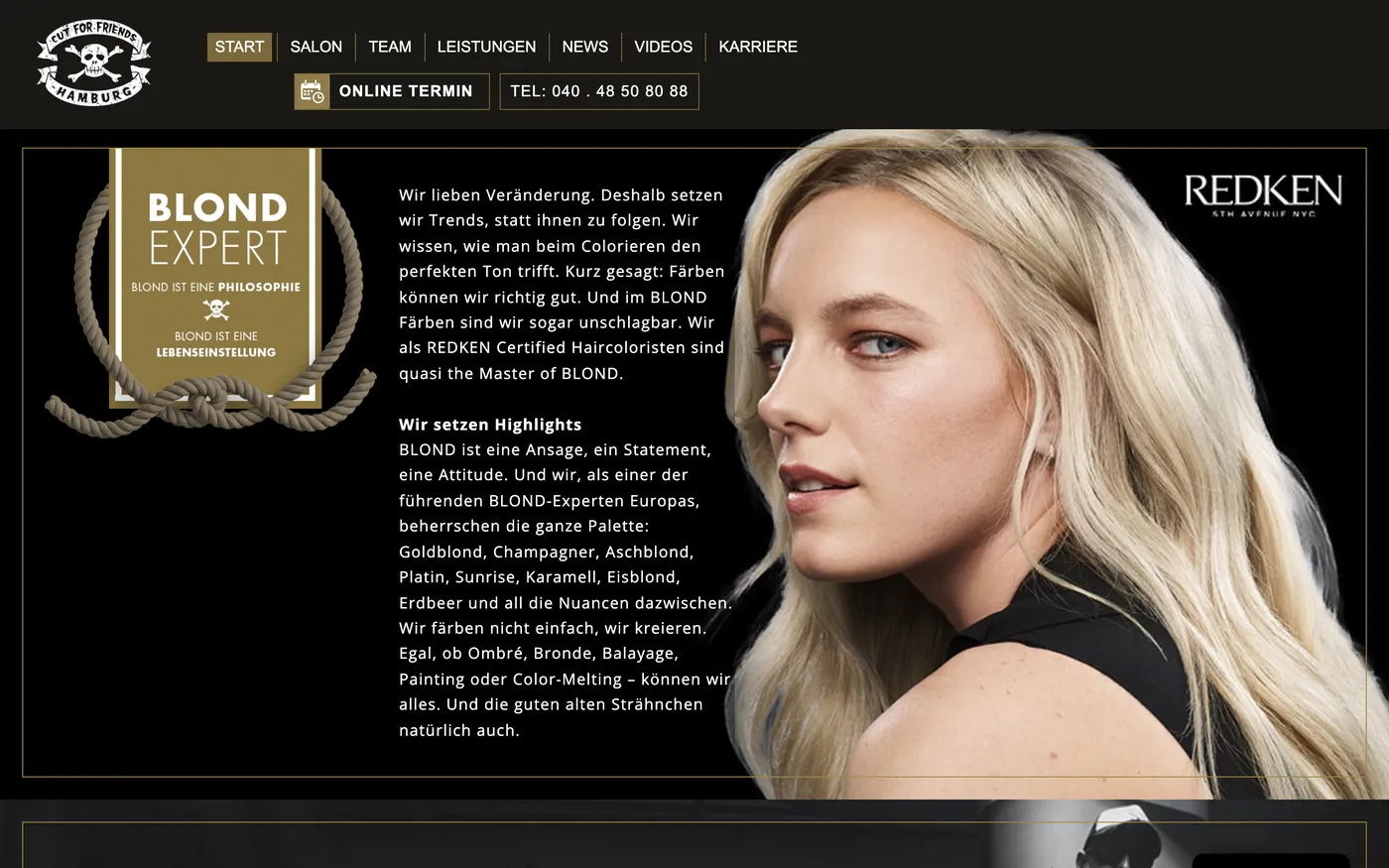Select the START menu item
The height and width of the screenshot is (868, 1389).
[x=239, y=47]
